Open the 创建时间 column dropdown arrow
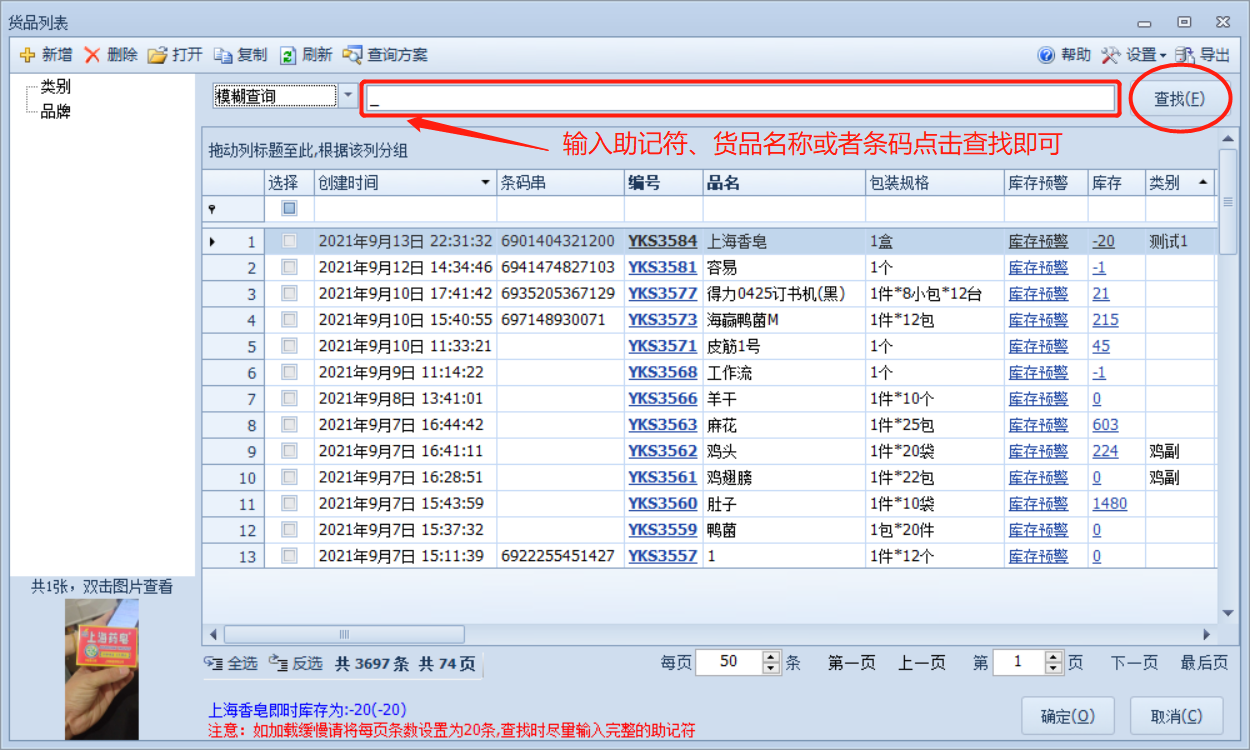The image size is (1250, 750). 486,183
